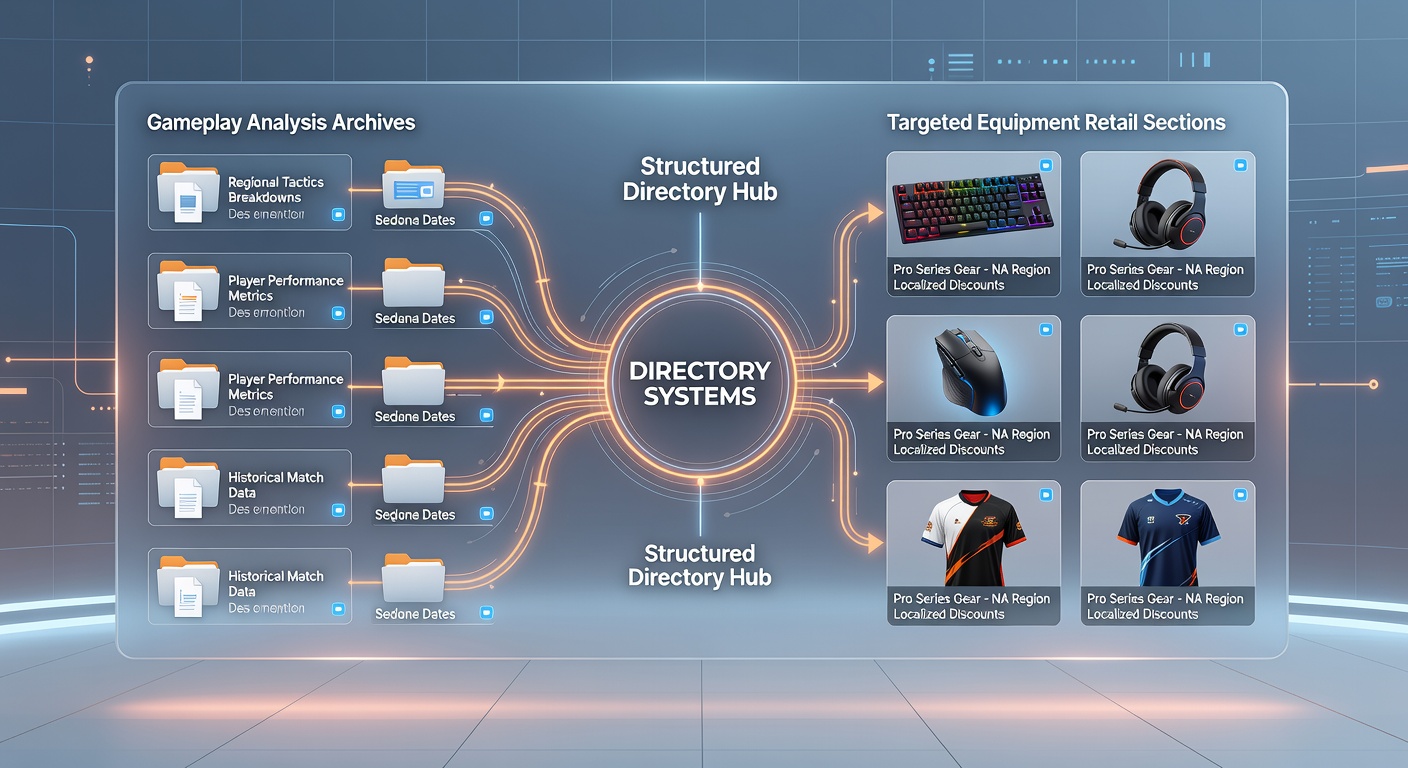Click the blue badge on the keyboard card
Screen dimensions: 1408x768
(1047, 164)
